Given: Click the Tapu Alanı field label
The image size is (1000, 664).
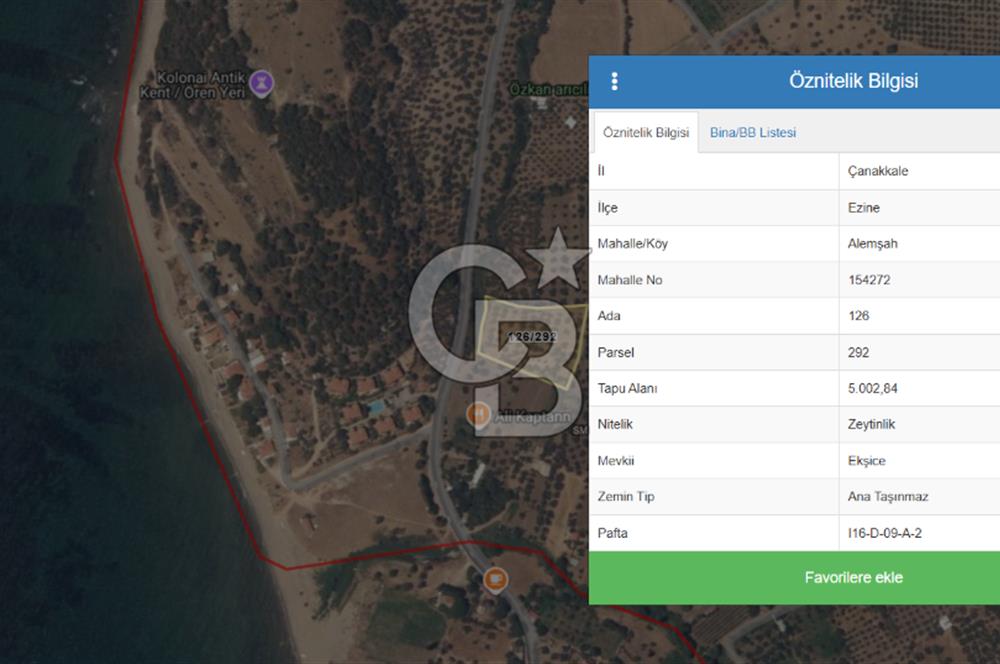Looking at the screenshot, I should coord(627,388).
